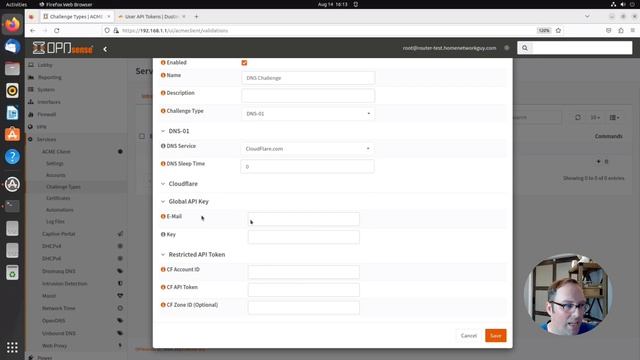
Task: Open Certificates under ACME Client
Action: tap(58, 198)
